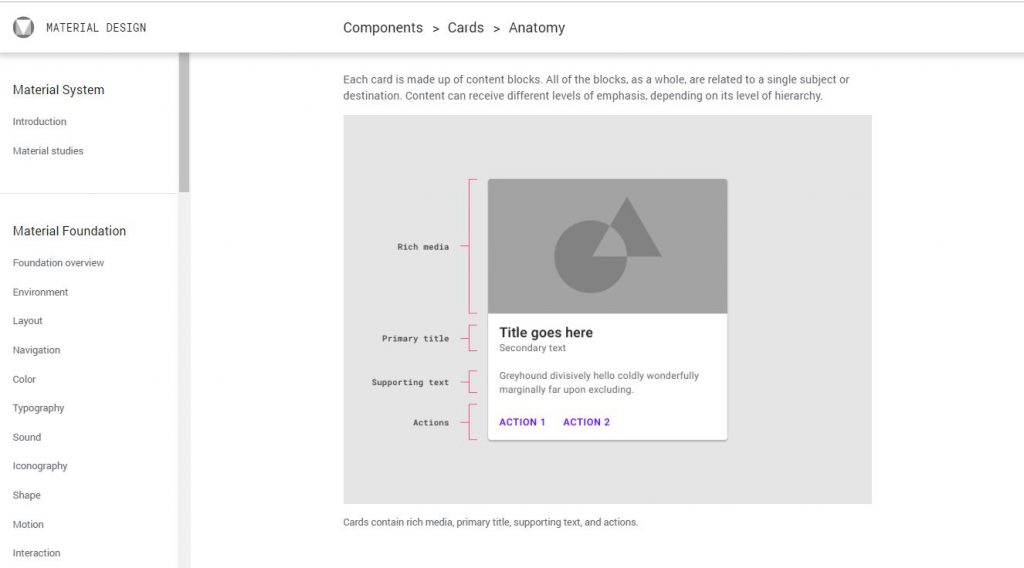Click the rich media shapes image in card
The width and height of the screenshot is (1024, 568).
pos(607,246)
